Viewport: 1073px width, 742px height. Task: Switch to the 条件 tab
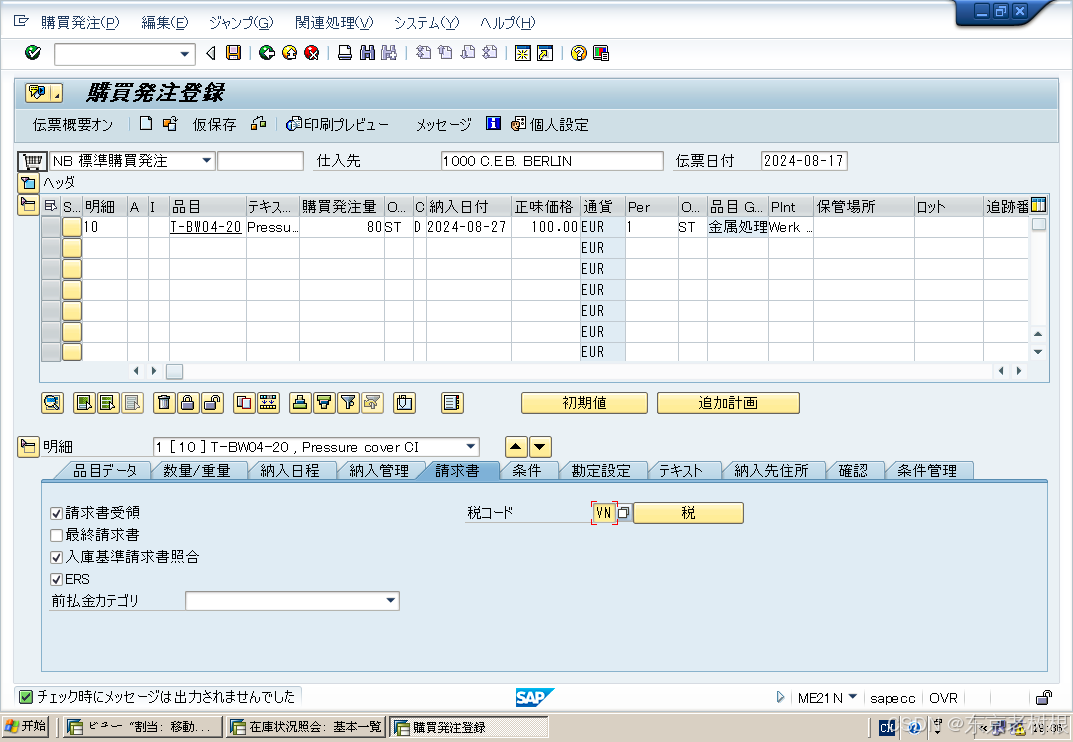[526, 471]
